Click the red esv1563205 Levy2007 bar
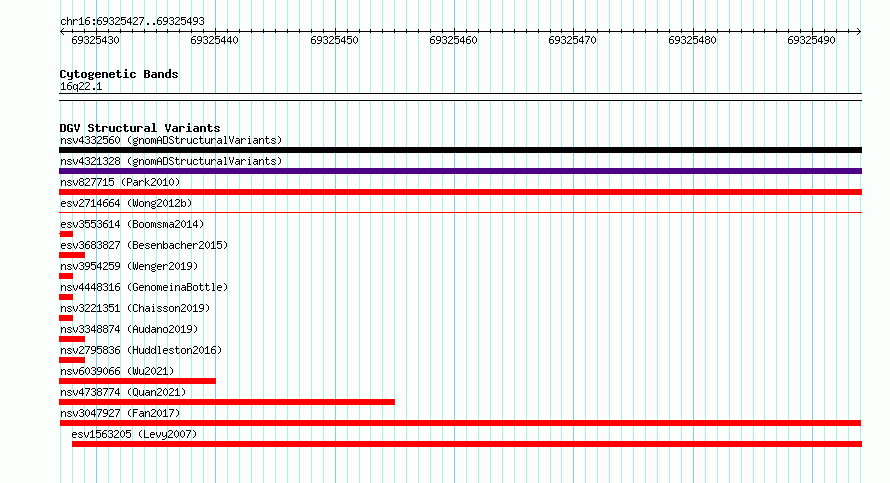The width and height of the screenshot is (890, 483). coord(467,444)
